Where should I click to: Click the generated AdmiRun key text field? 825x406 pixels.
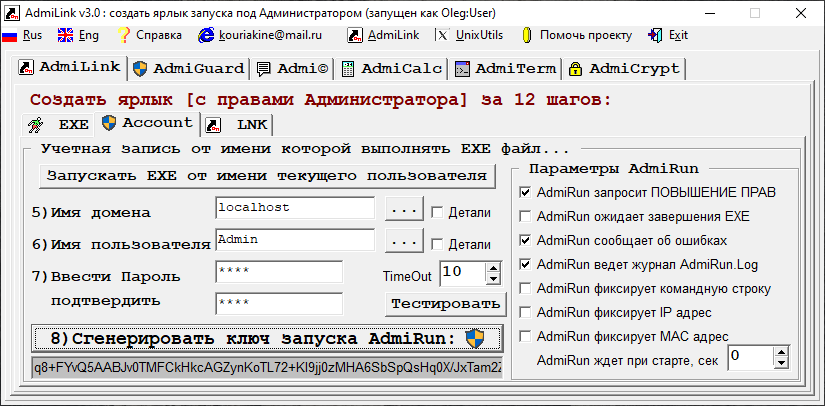(267, 369)
